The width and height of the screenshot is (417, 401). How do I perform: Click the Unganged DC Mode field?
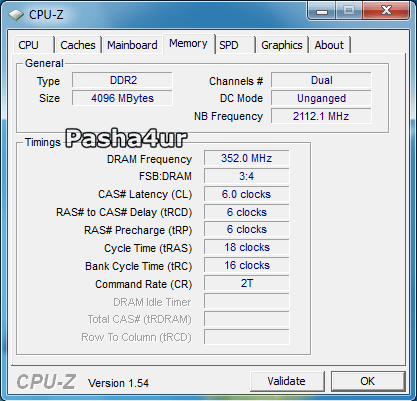tap(321, 98)
